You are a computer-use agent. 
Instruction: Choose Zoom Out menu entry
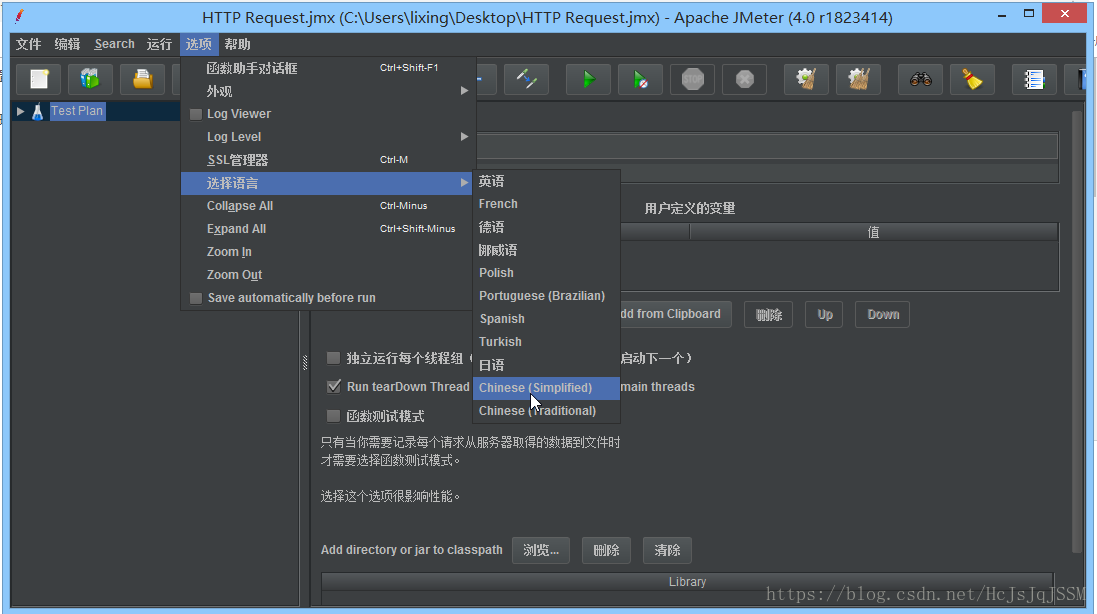[327, 275]
